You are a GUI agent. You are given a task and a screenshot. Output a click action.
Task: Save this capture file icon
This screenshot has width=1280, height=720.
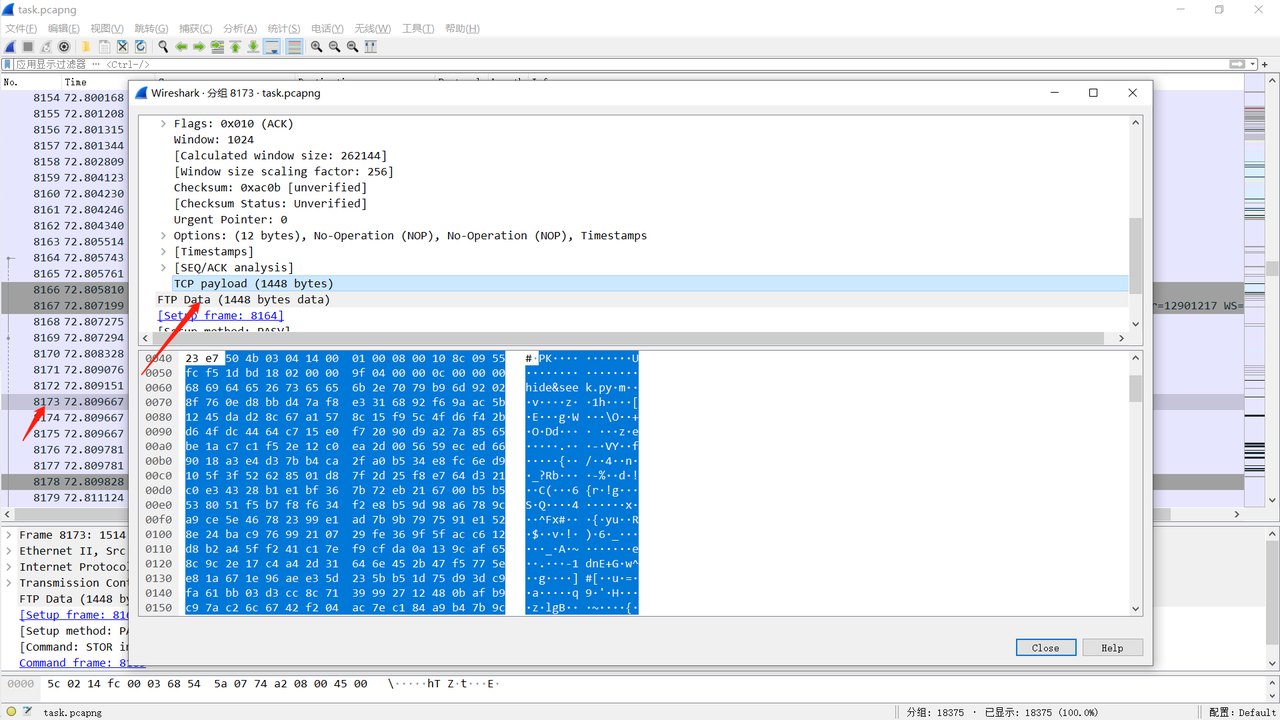click(104, 47)
